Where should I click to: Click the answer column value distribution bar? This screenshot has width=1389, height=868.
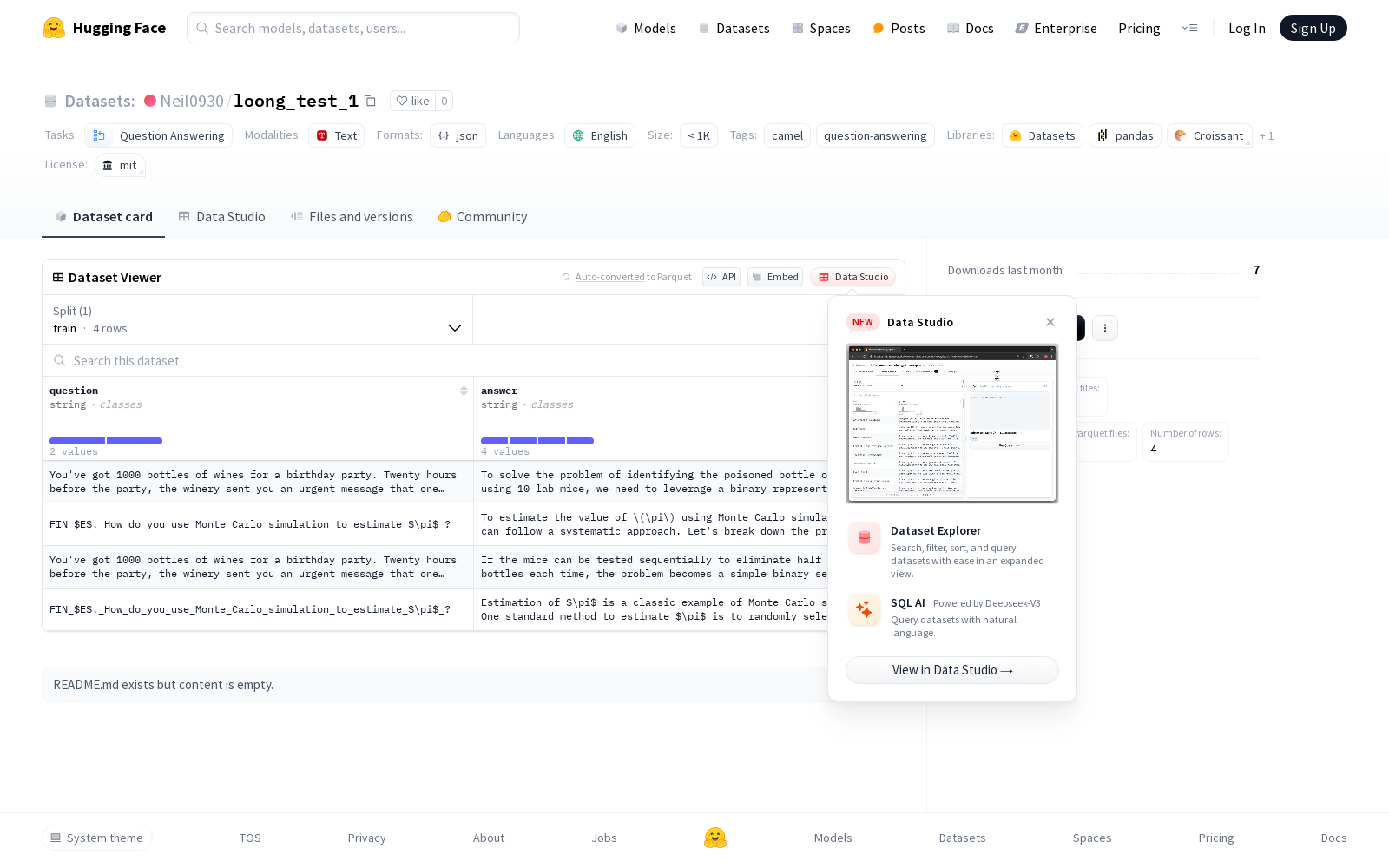click(x=537, y=441)
